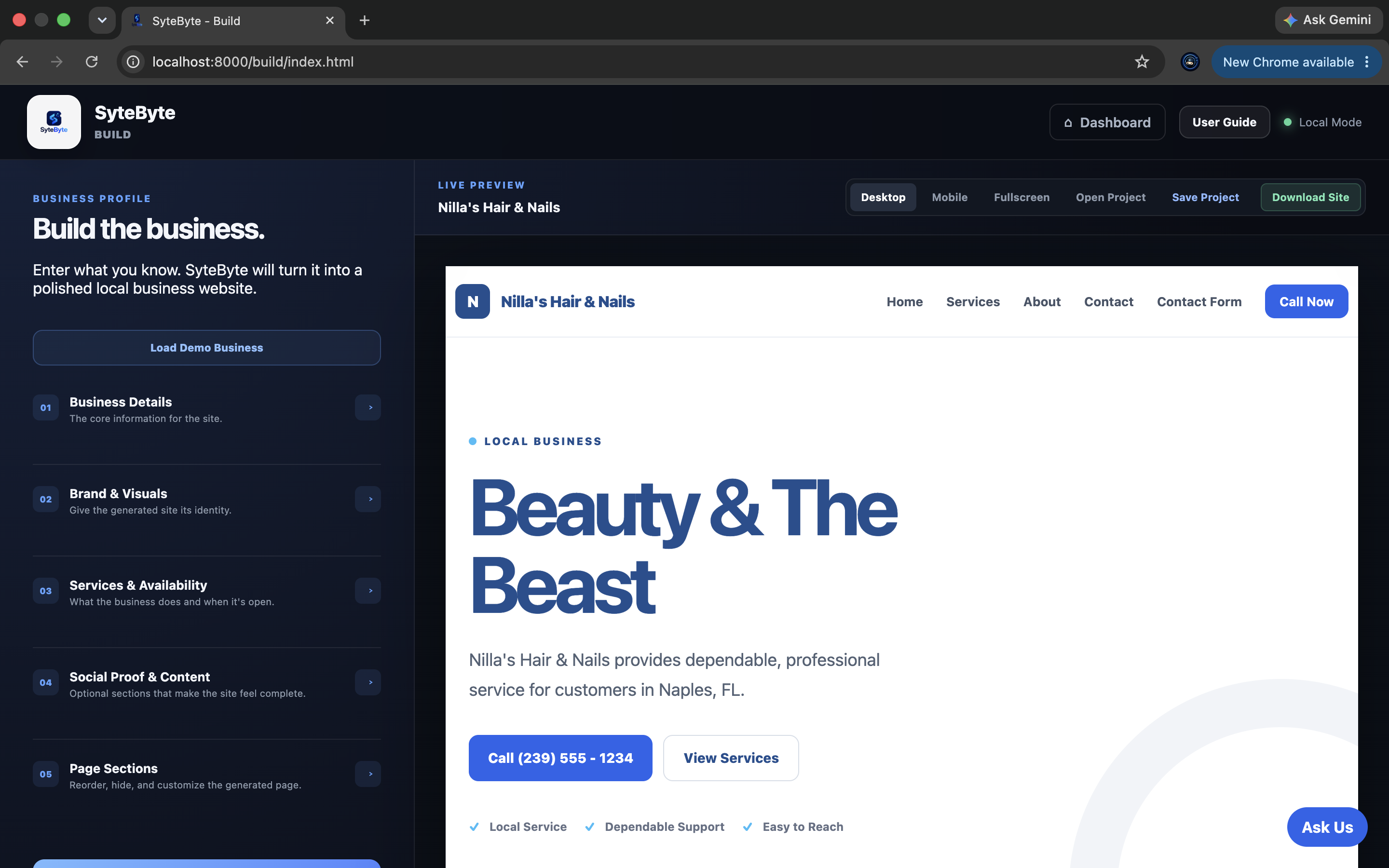Click the 02 step badge
This screenshot has width=1389, height=868.
[46, 500]
